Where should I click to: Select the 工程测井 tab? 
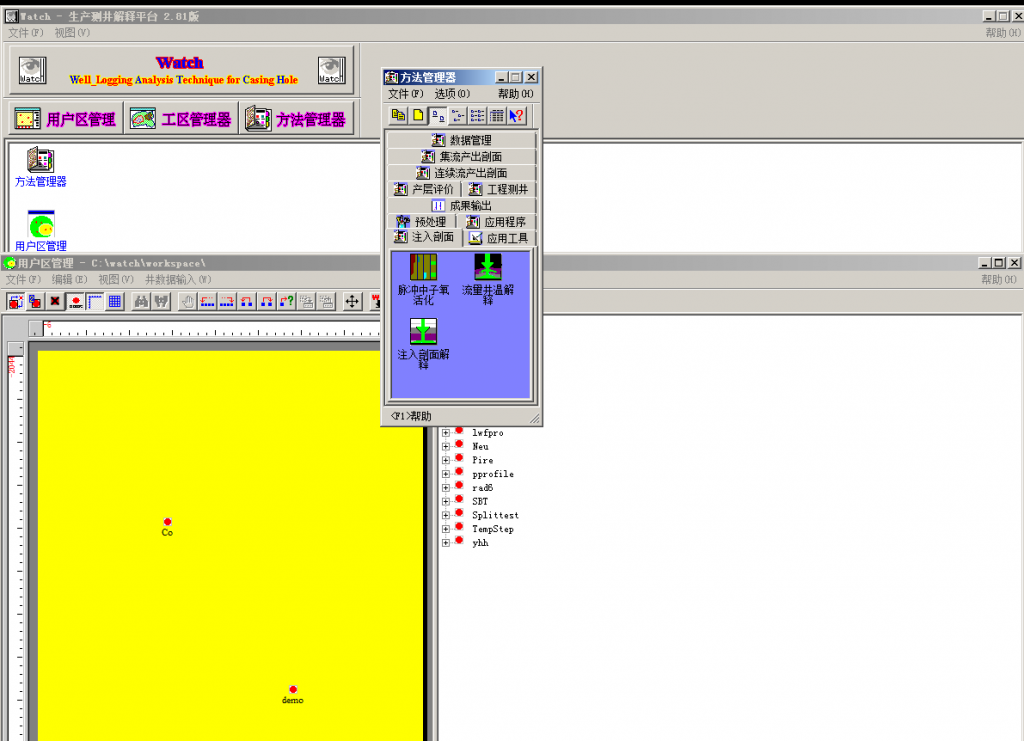500,189
